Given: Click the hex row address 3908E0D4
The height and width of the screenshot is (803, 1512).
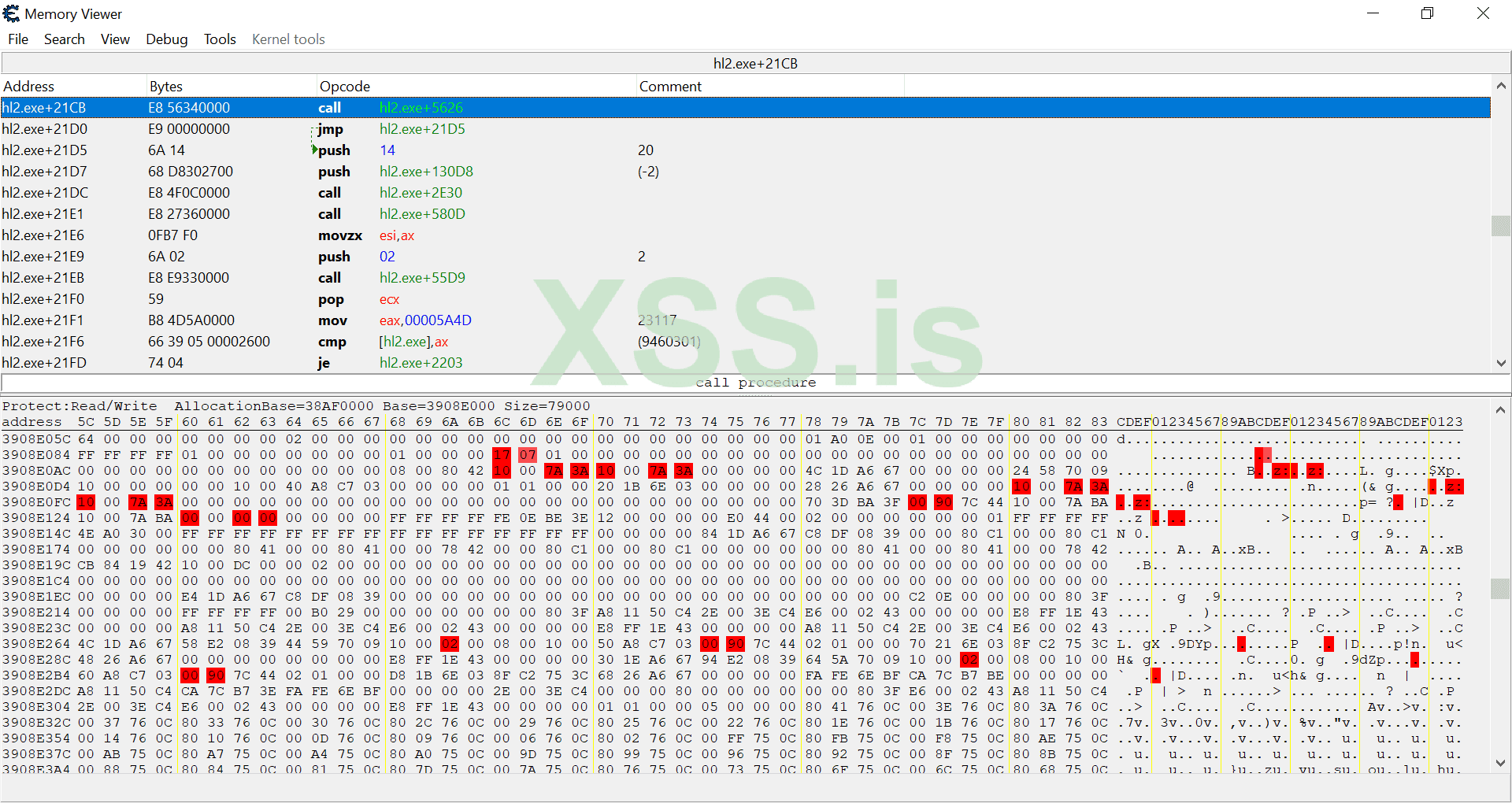Looking at the screenshot, I should [x=36, y=487].
